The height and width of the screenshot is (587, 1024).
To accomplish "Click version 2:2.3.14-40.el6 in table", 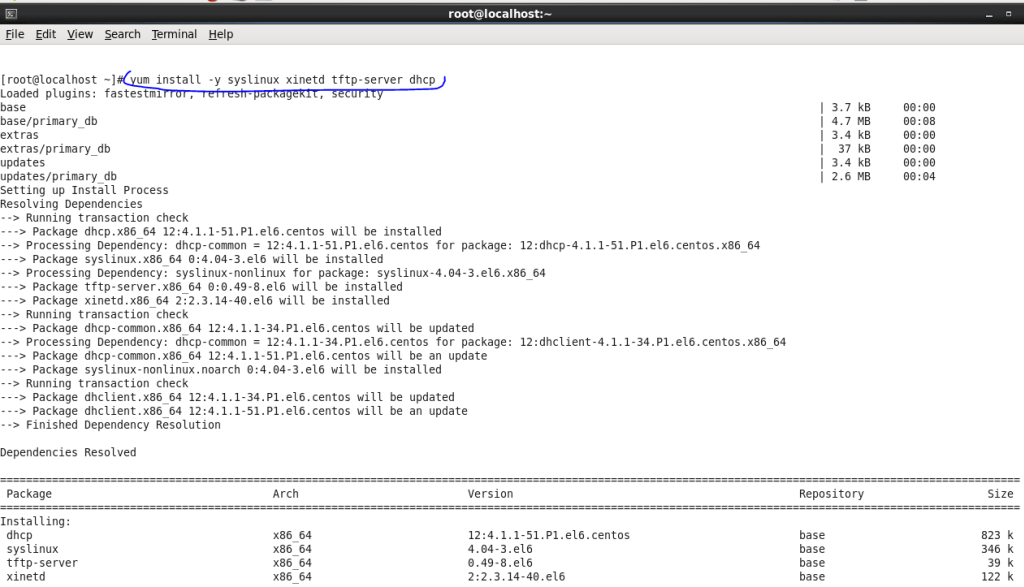I will point(516,577).
